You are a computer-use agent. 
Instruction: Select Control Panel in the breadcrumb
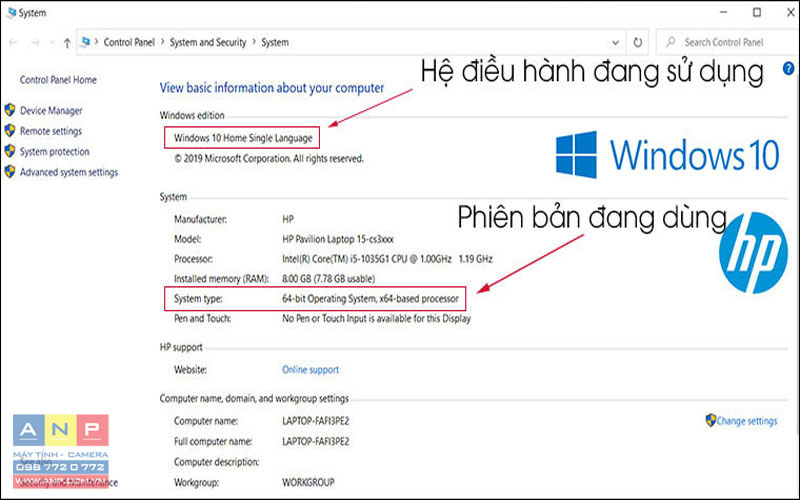[129, 42]
